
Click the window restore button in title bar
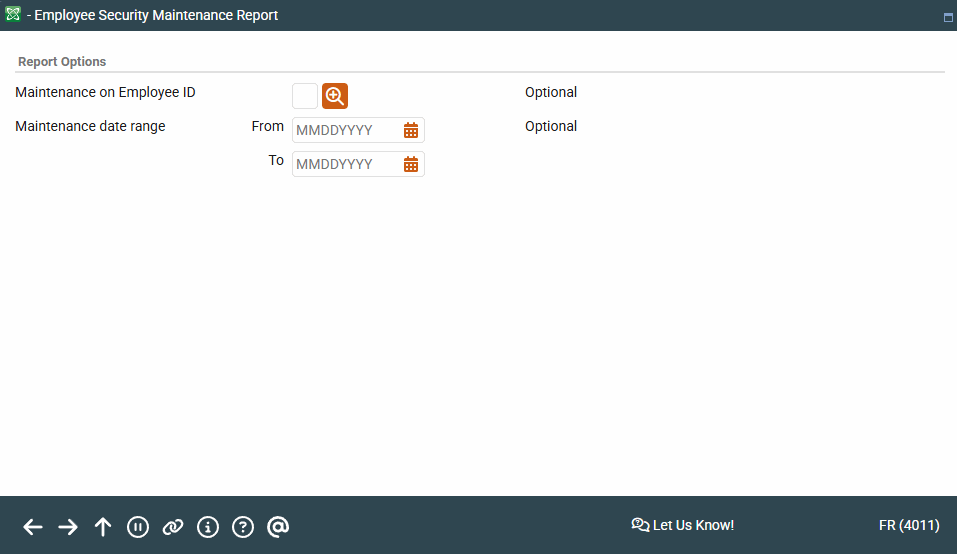pyautogui.click(x=947, y=17)
